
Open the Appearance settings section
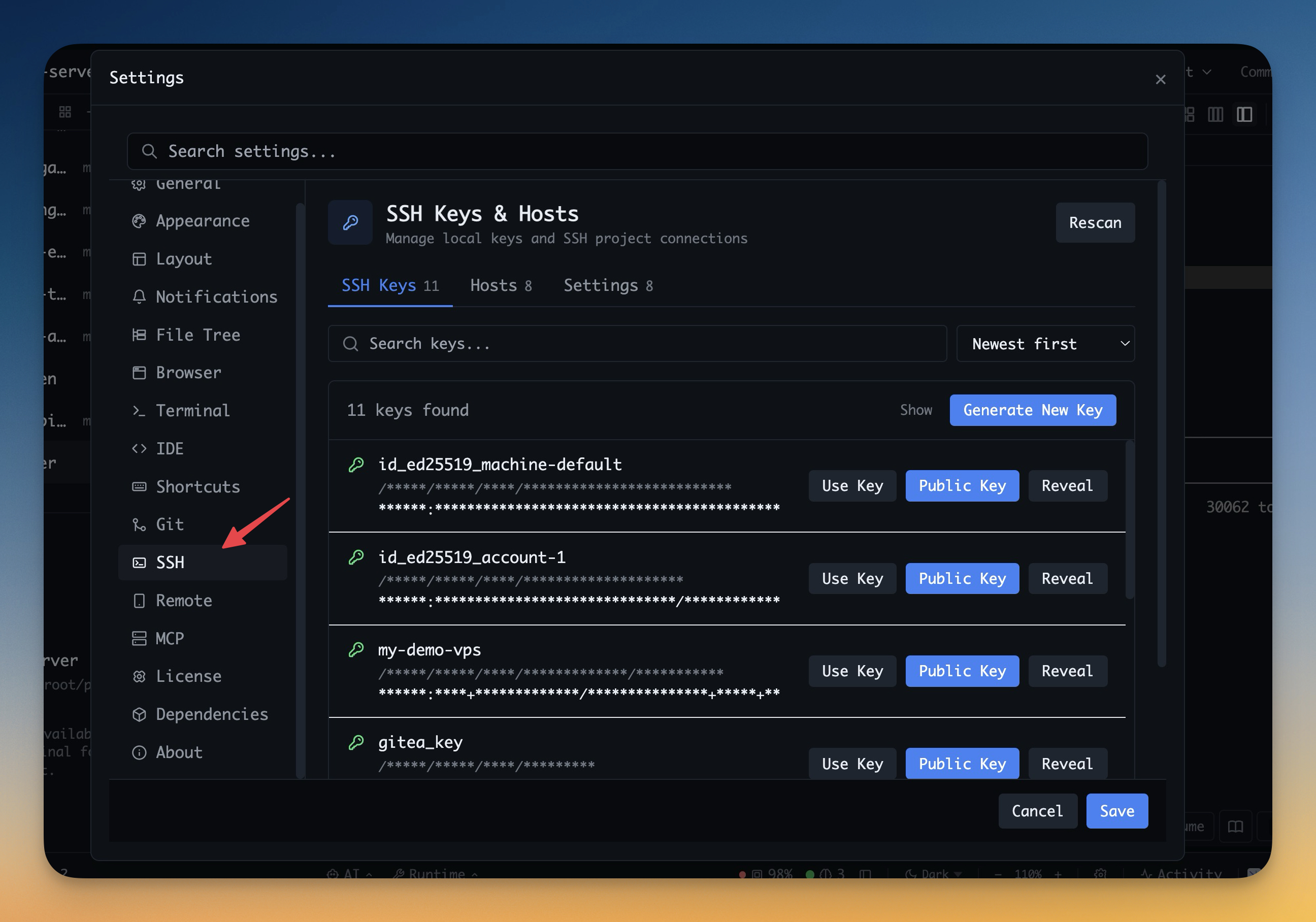pos(203,221)
